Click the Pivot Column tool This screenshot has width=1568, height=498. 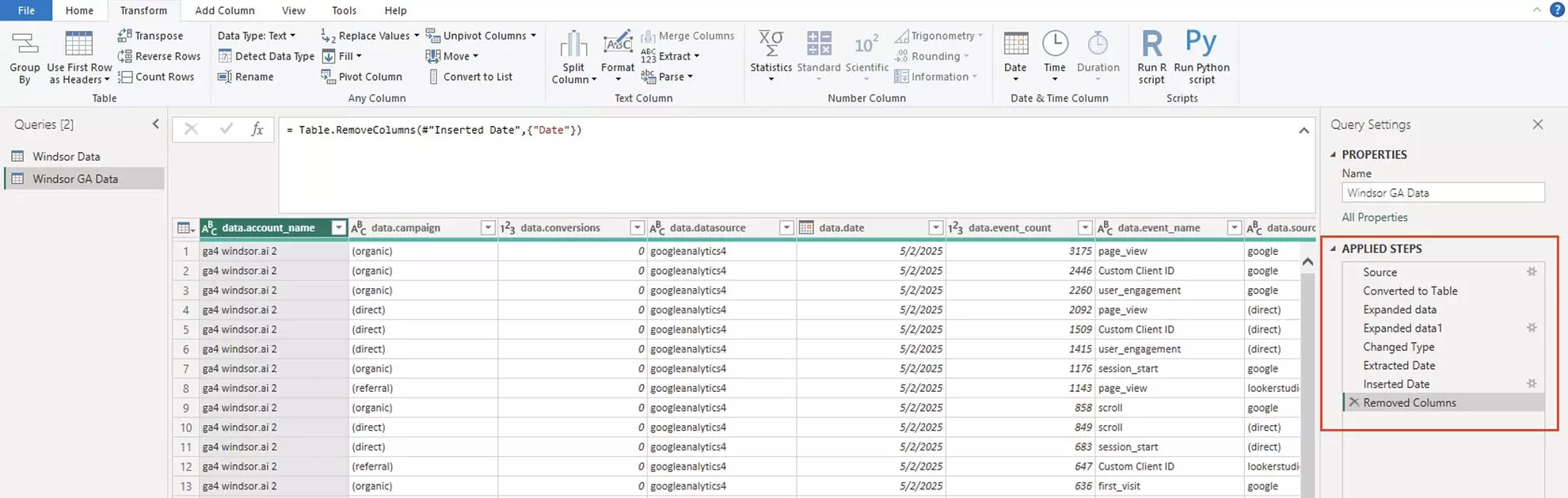point(362,77)
